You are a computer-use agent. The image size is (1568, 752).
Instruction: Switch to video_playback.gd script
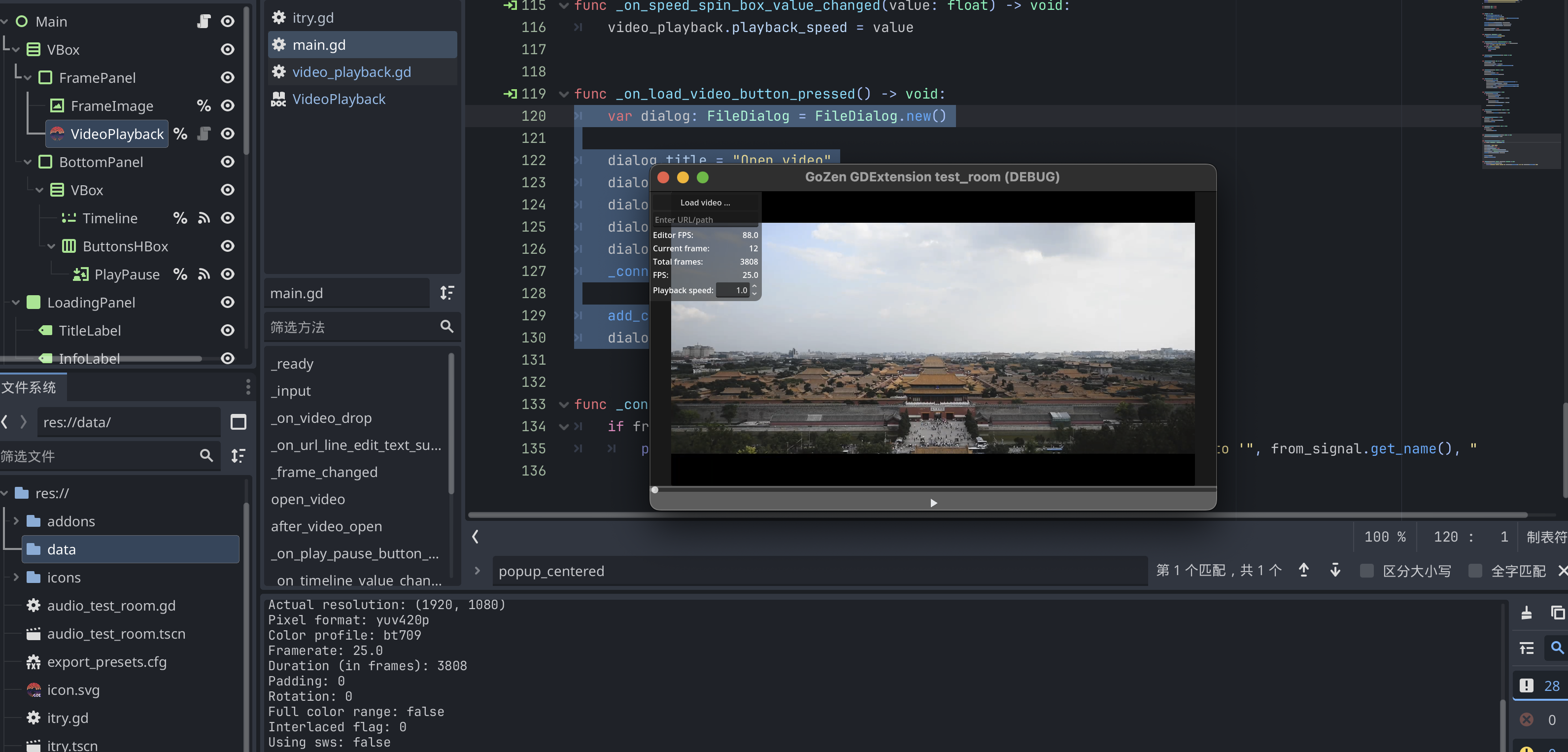(x=351, y=72)
